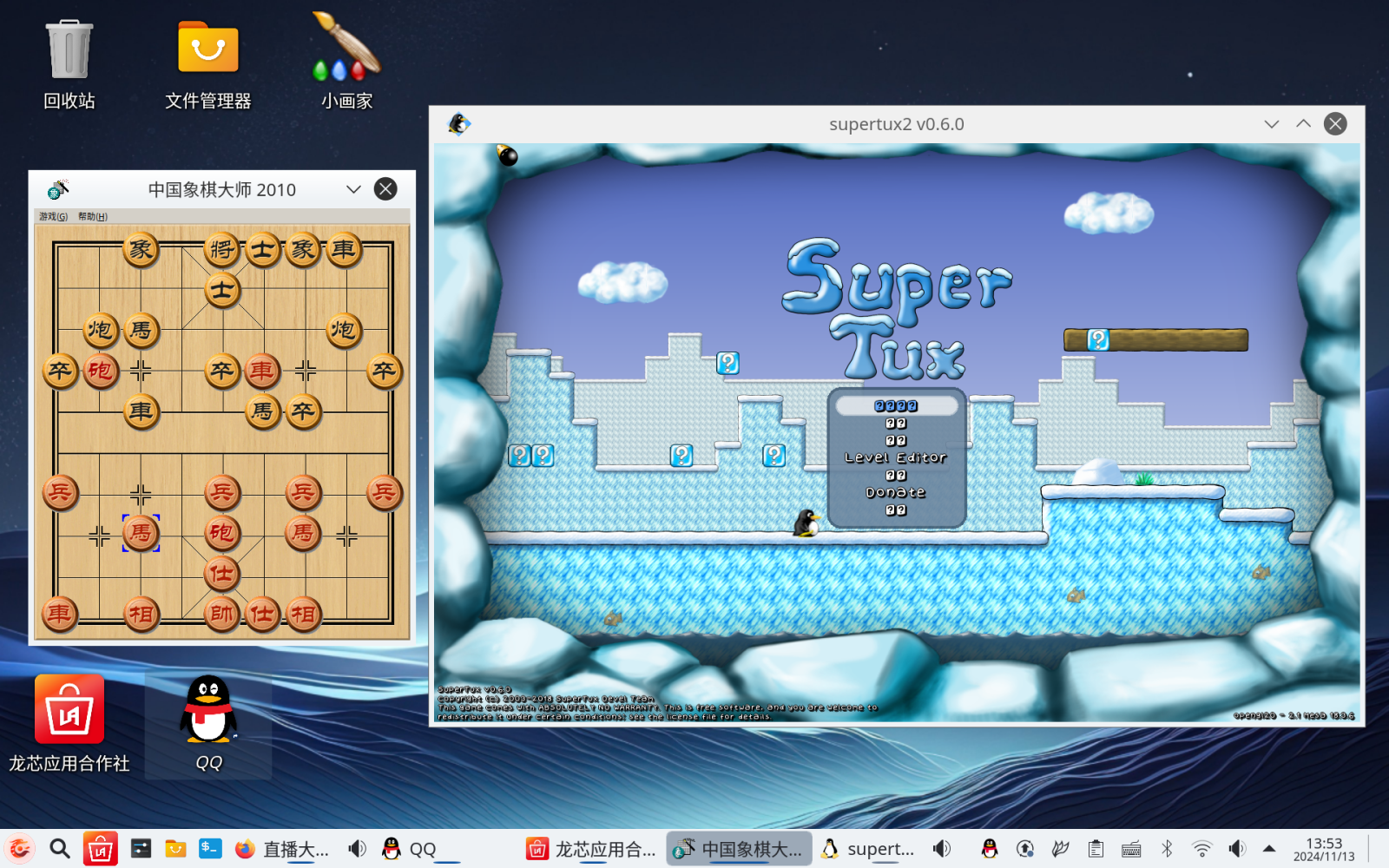1389x868 pixels.
Task: Open Bluetooth settings in system tray
Action: point(1167,848)
